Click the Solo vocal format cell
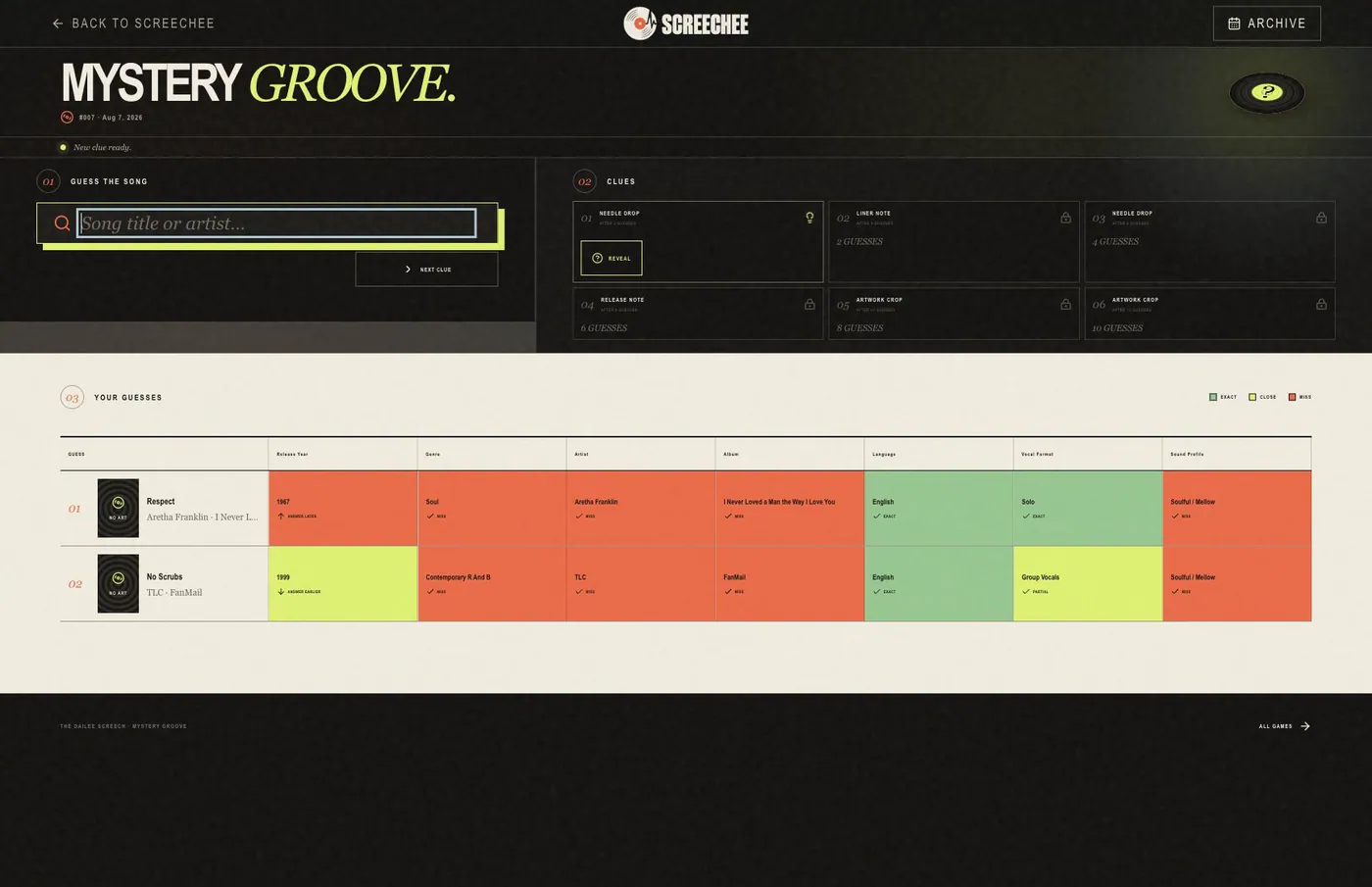The image size is (1372, 887). (1088, 509)
